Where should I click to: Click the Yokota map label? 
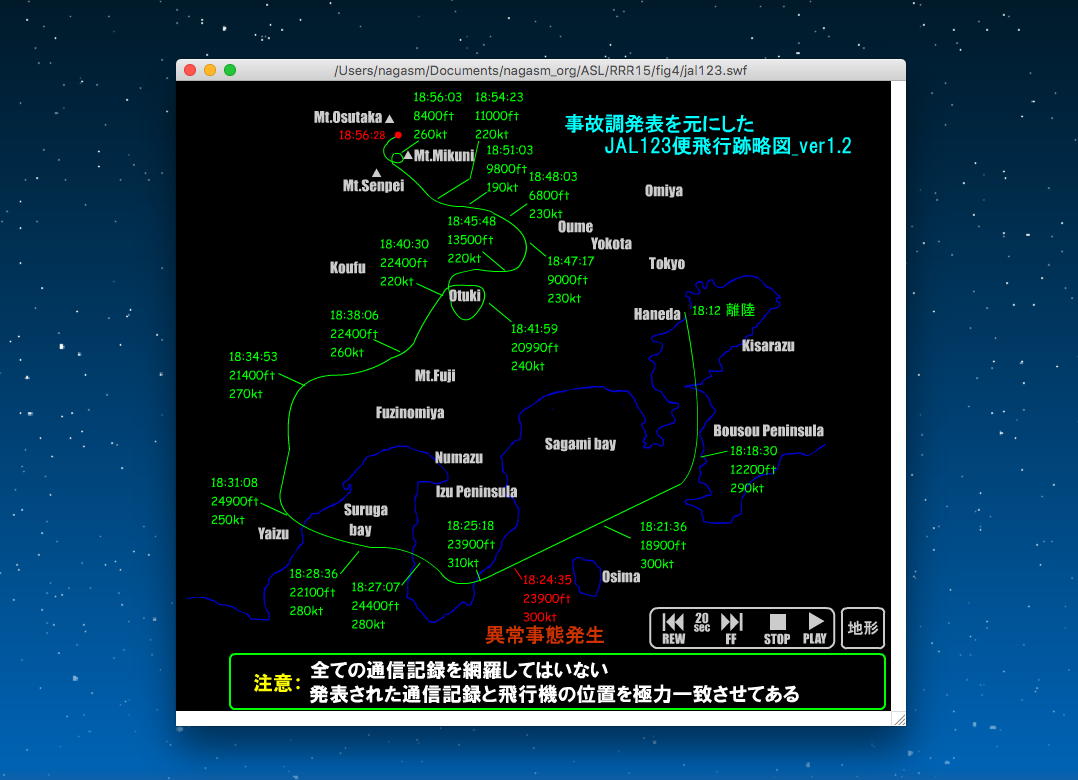pos(611,244)
